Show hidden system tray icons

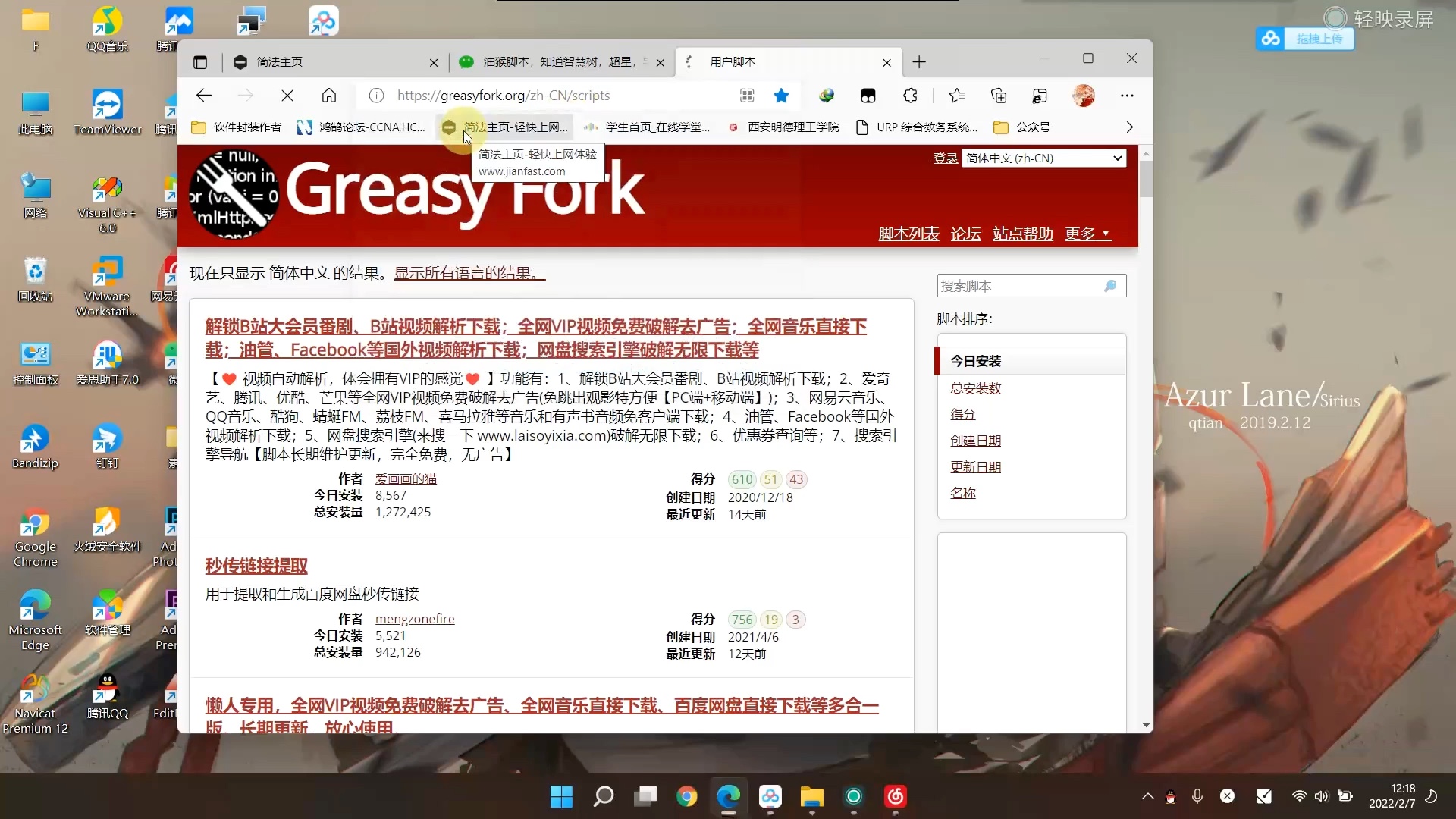[x=1148, y=796]
